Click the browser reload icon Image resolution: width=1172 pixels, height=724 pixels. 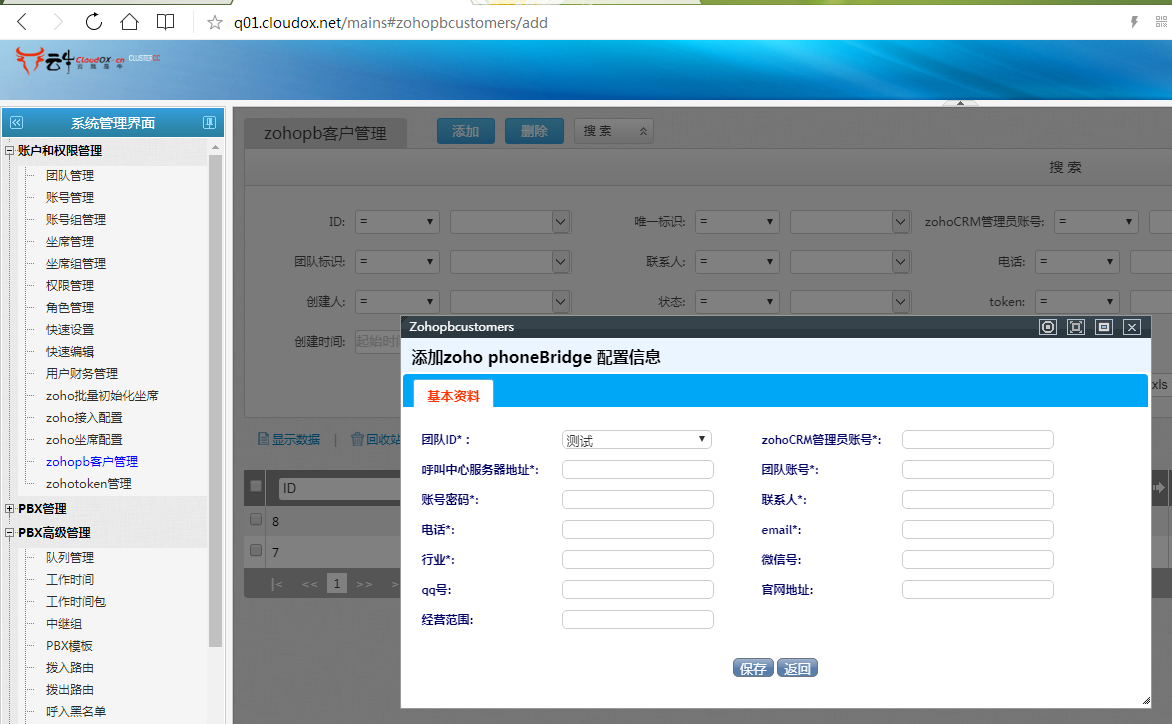(93, 22)
